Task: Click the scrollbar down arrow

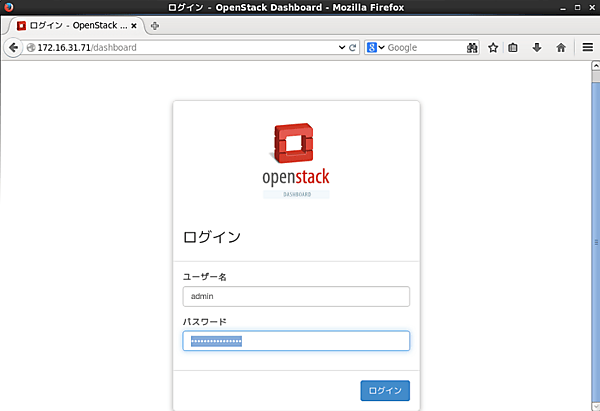Action: [596, 406]
